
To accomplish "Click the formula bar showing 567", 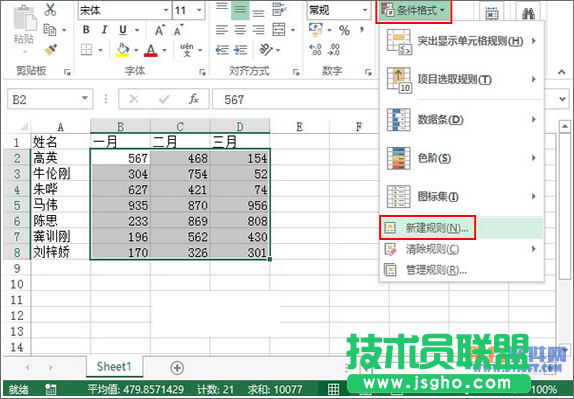I will [x=295, y=99].
